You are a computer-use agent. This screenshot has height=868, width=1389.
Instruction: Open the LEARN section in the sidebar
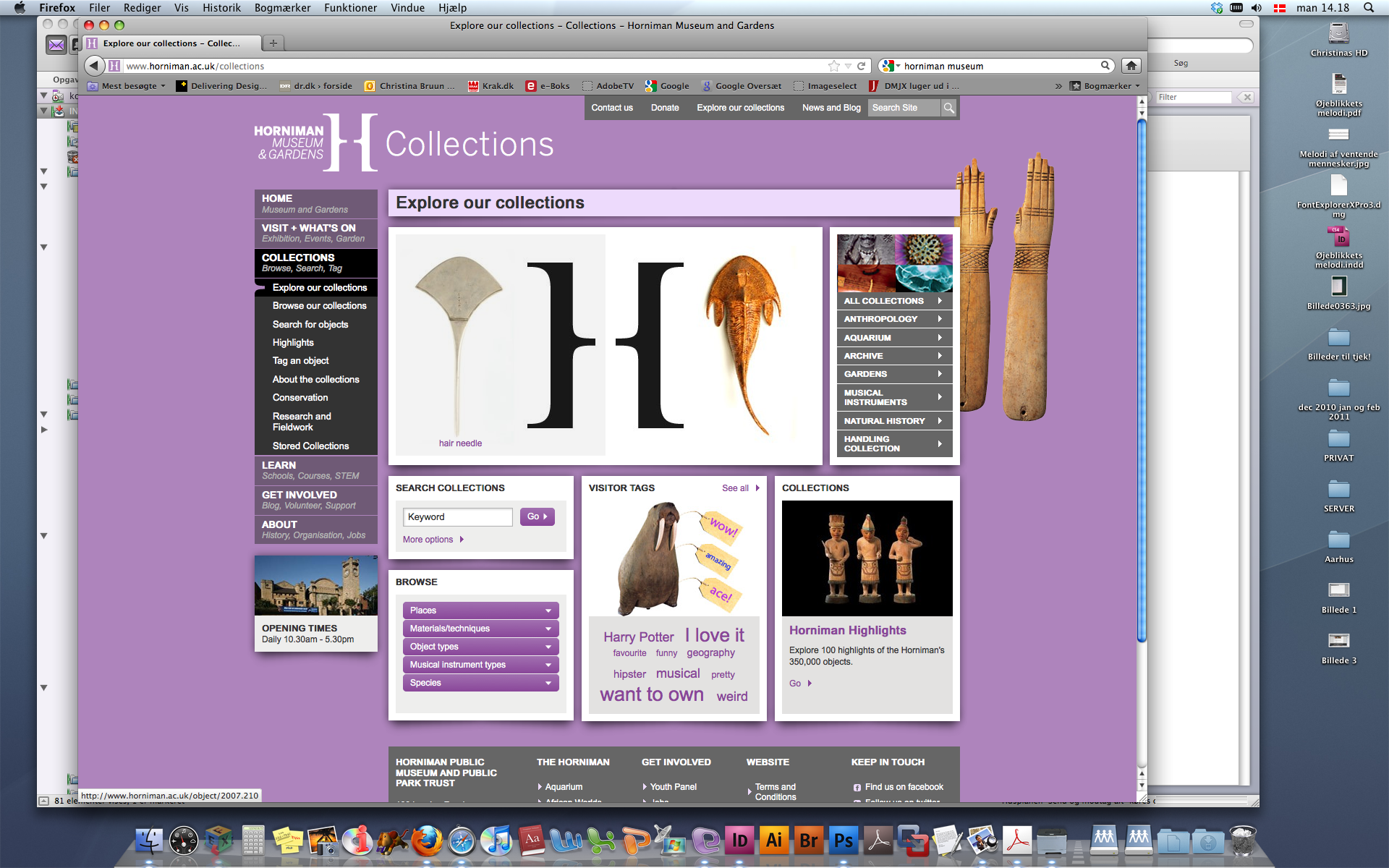(315, 470)
